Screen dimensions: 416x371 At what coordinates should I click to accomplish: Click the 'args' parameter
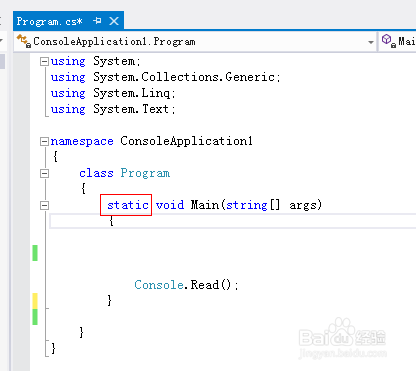click(x=302, y=206)
